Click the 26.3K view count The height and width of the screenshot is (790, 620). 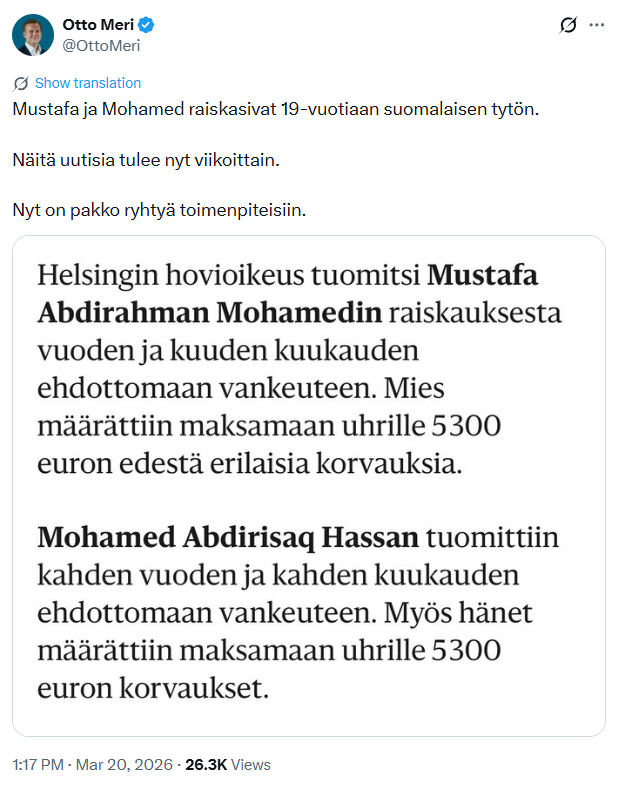tap(207, 764)
